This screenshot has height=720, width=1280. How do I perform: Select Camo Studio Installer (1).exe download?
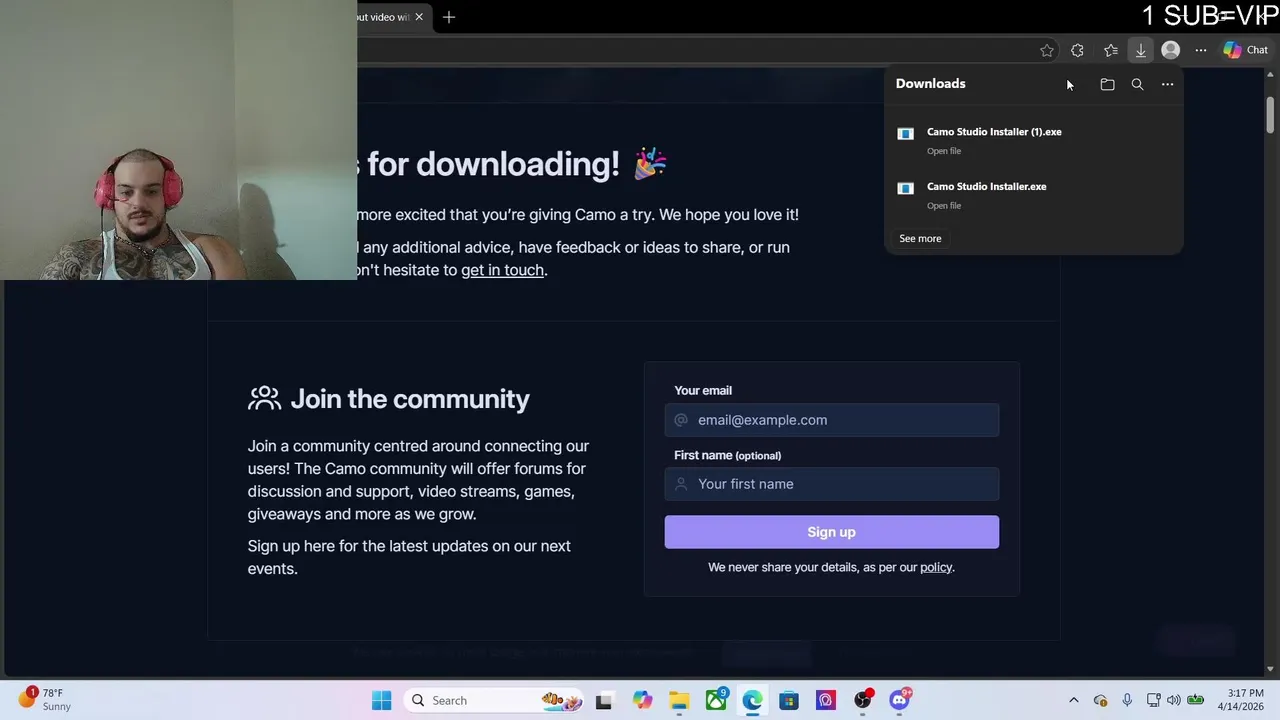(994, 132)
